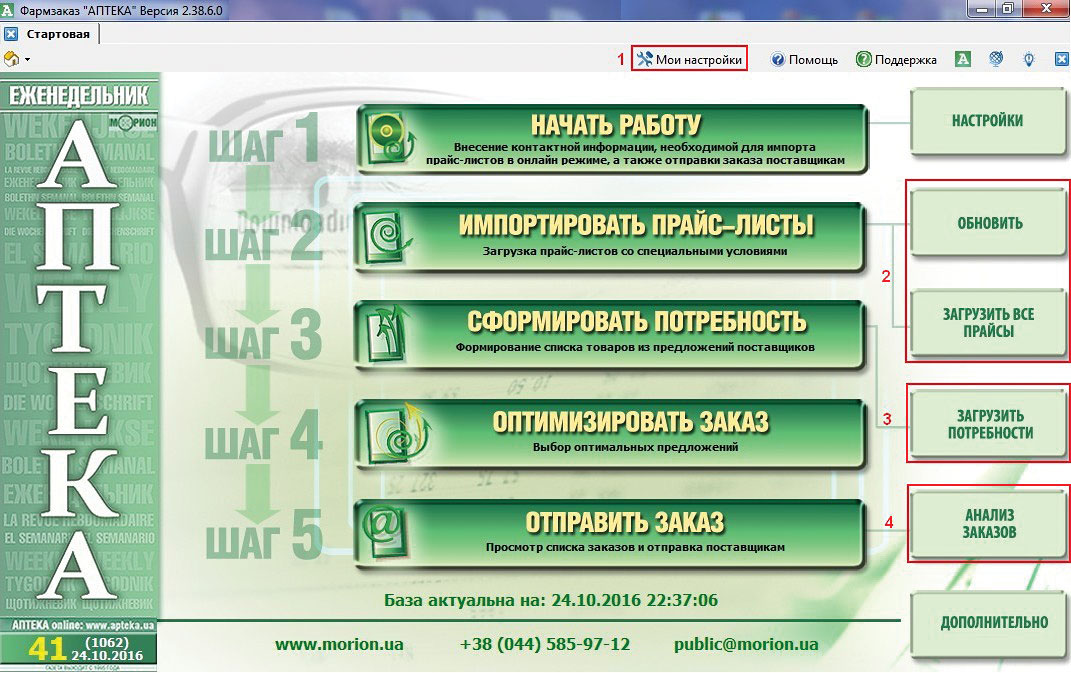Open Мои настройки from the toolbar
Image resolution: width=1071 pixels, height=673 pixels.
pos(689,59)
